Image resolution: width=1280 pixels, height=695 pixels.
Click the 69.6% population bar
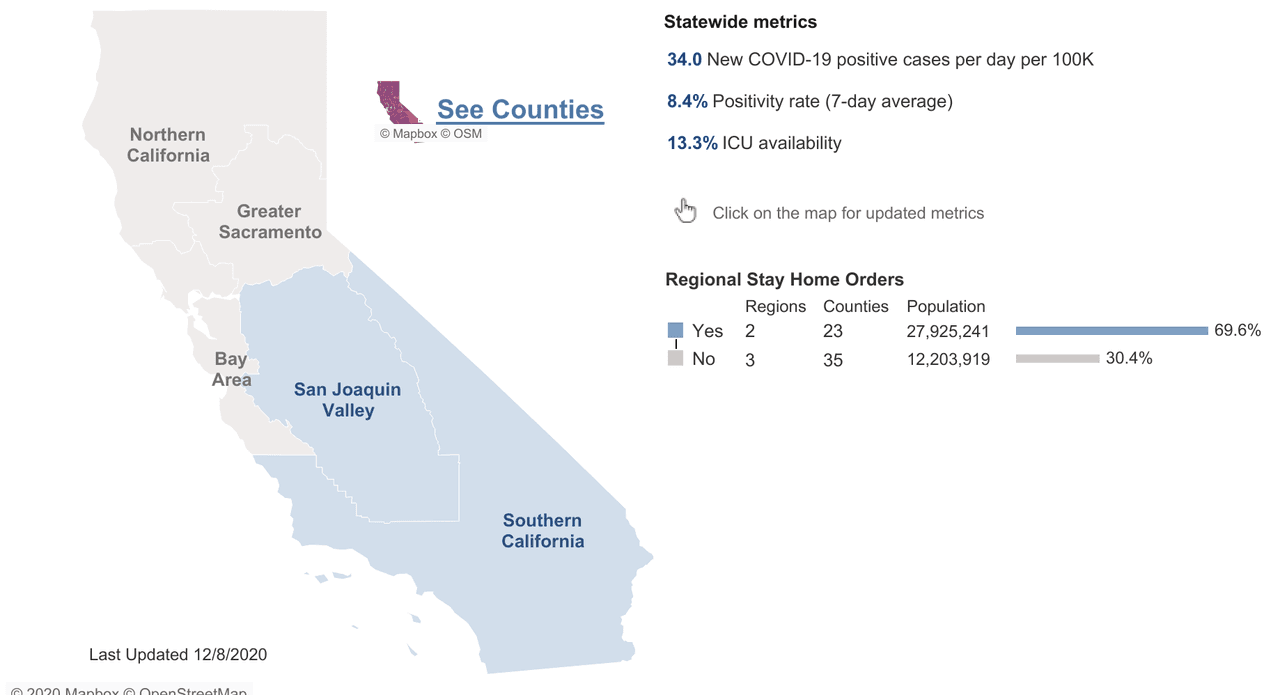tap(1111, 330)
